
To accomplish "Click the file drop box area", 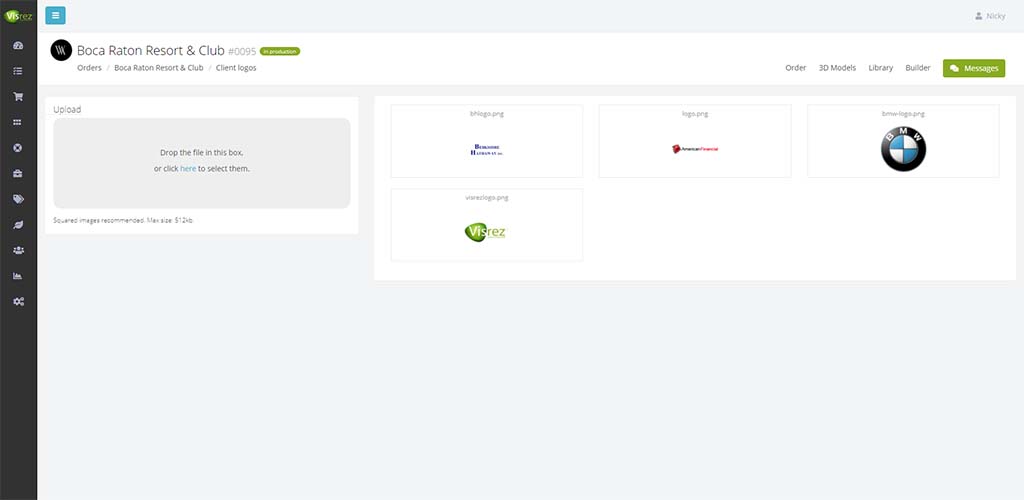I will tap(202, 163).
